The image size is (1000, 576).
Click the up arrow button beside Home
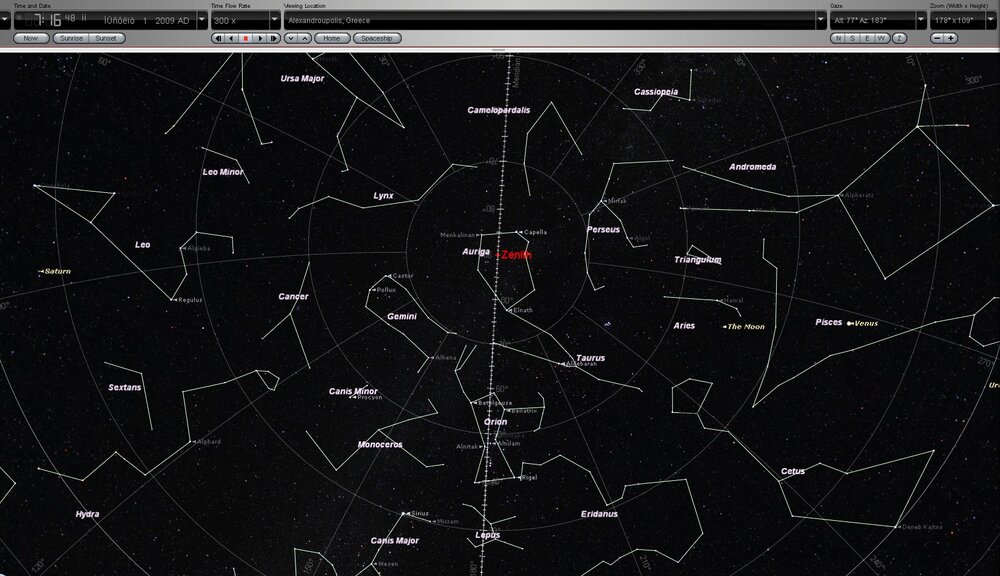[x=304, y=38]
